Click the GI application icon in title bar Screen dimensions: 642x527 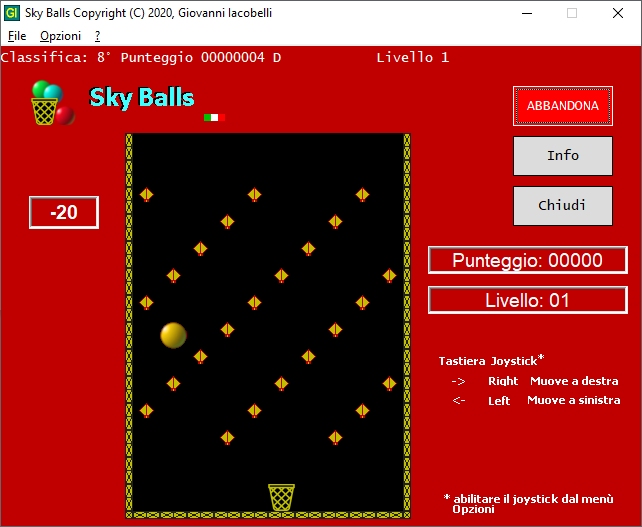click(11, 13)
